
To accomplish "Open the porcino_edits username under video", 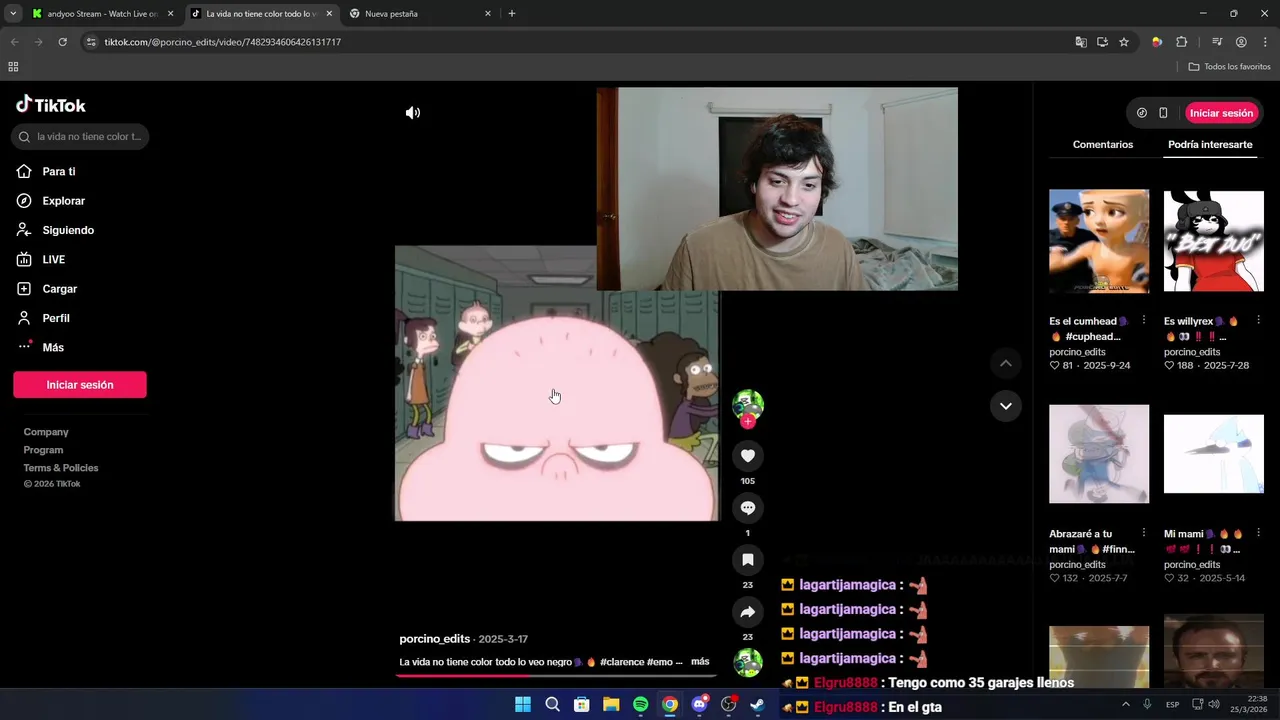I will (434, 639).
